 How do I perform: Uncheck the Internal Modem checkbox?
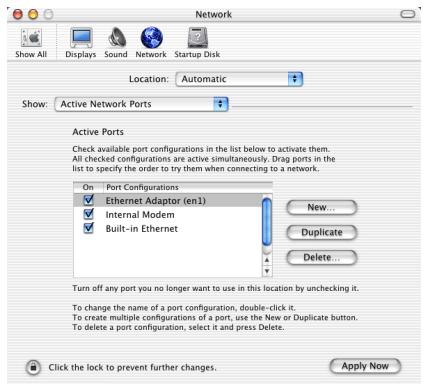pos(89,214)
